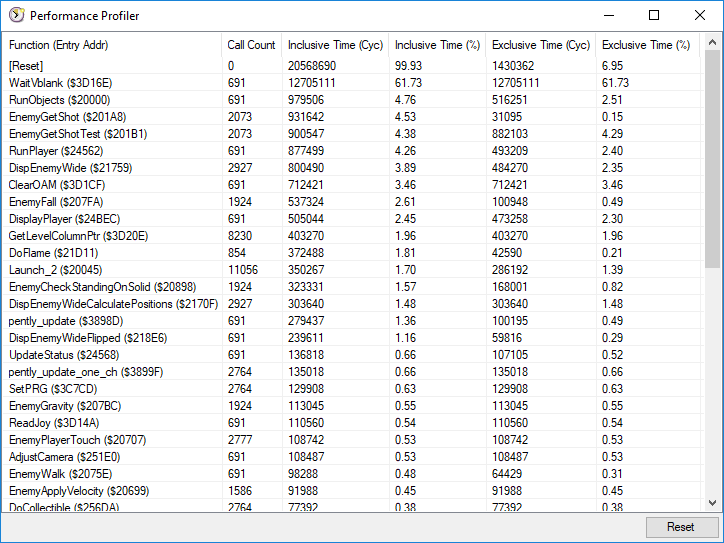Viewport: 724px width, 543px height.
Task: Click exclusive cycles value 286192
Action: [x=510, y=270]
